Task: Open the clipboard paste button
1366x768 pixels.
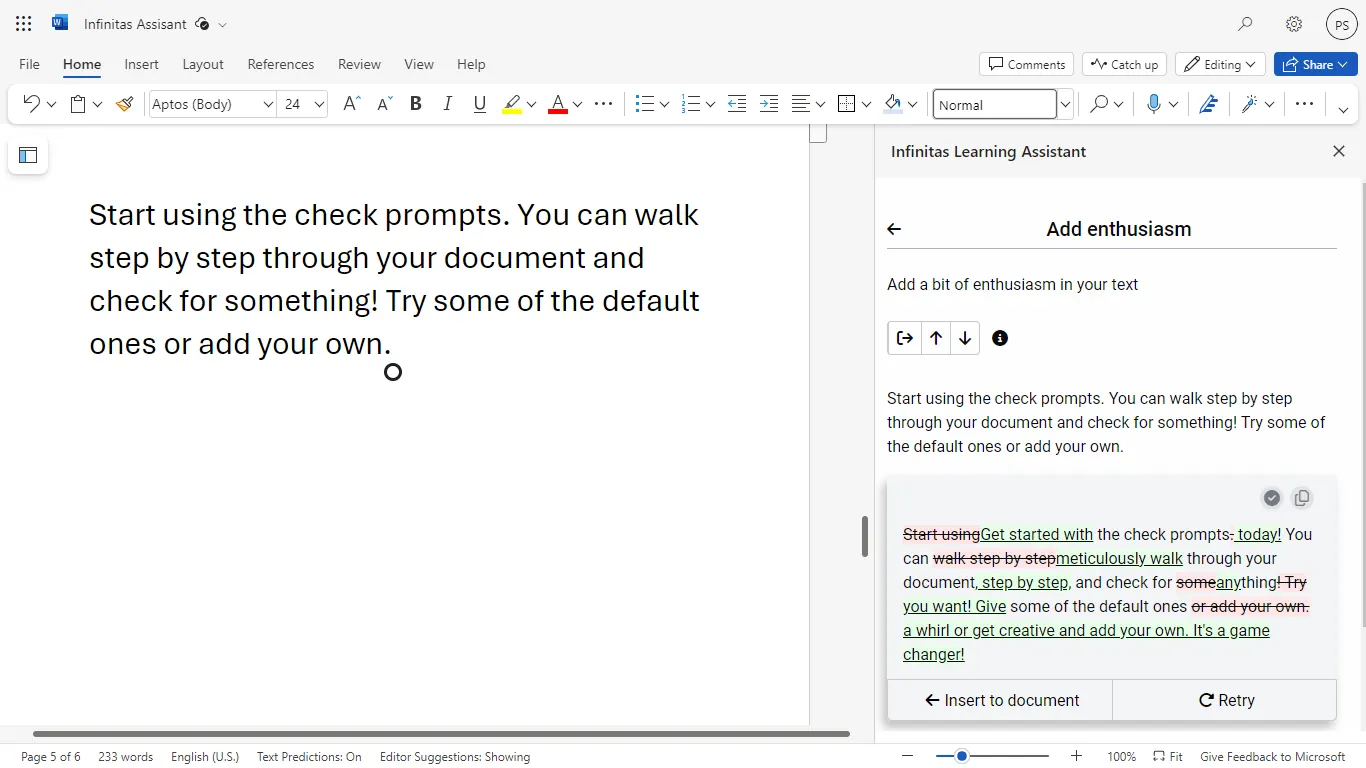Action: 78,104
